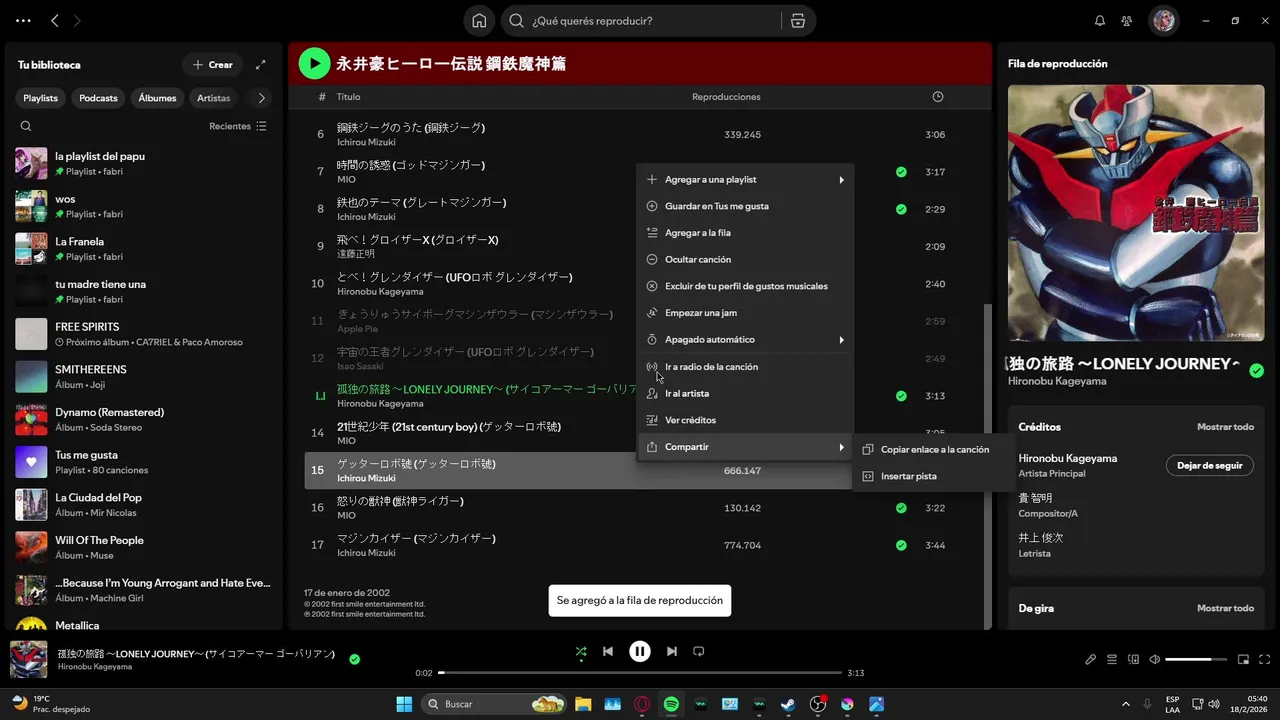Choose Copiar enlace a la canción
This screenshot has width=1280, height=720.
coord(934,450)
